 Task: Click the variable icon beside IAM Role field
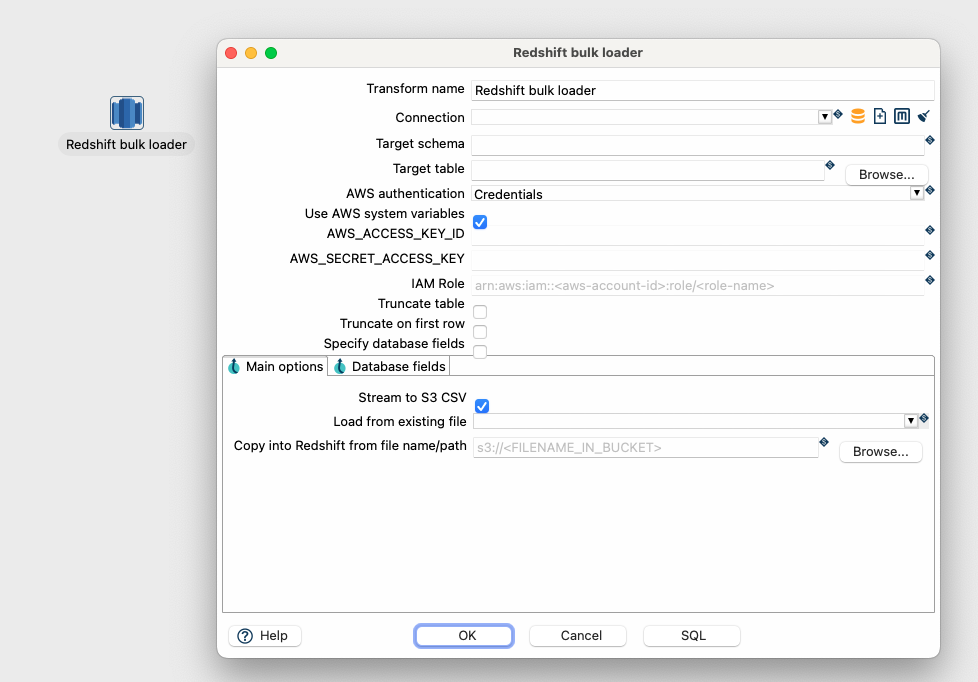pyautogui.click(x=930, y=281)
